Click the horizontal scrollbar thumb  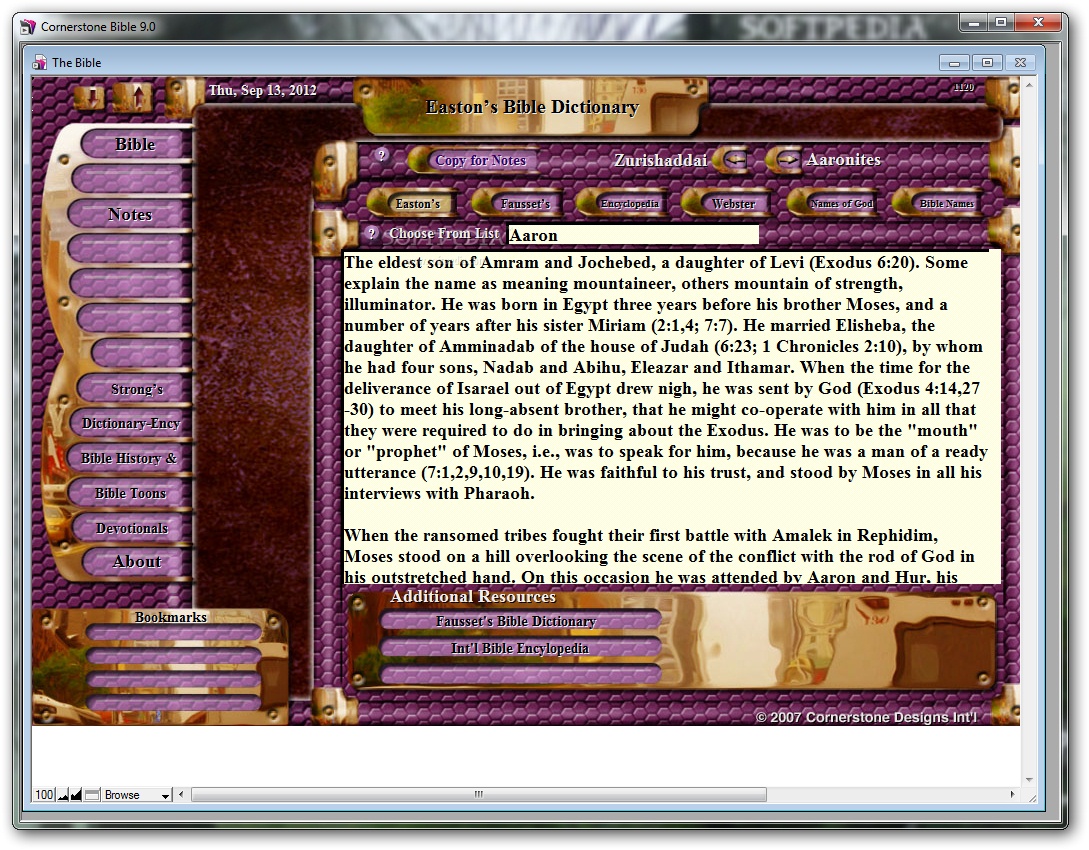coord(479,794)
